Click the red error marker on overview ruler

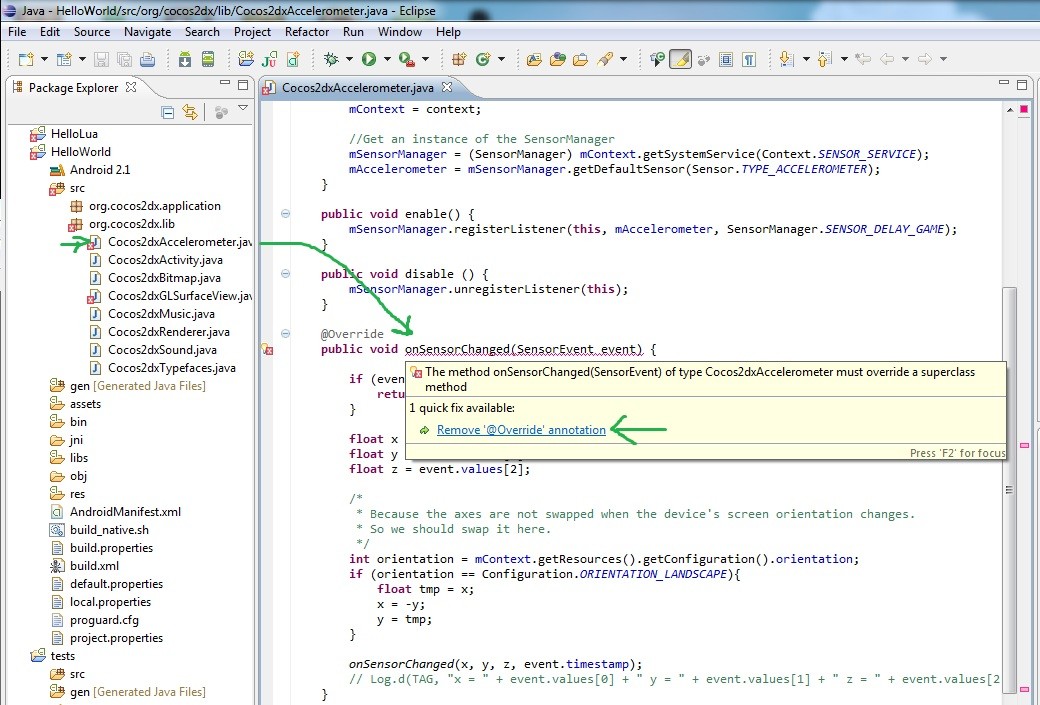(1024, 445)
